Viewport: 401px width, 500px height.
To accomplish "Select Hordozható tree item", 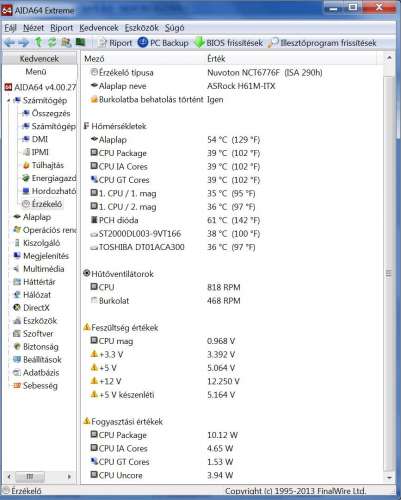I will 49,191.
